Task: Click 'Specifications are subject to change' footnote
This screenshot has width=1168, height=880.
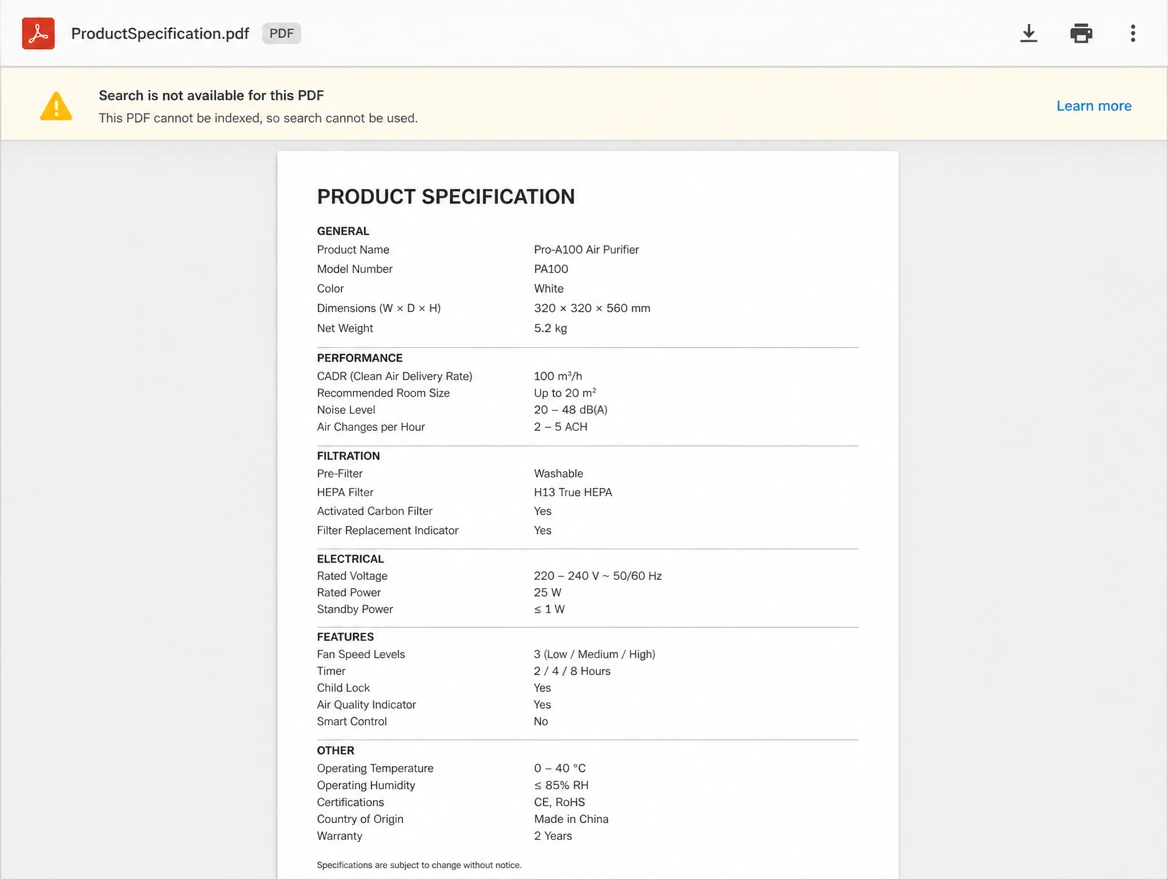Action: pos(419,865)
